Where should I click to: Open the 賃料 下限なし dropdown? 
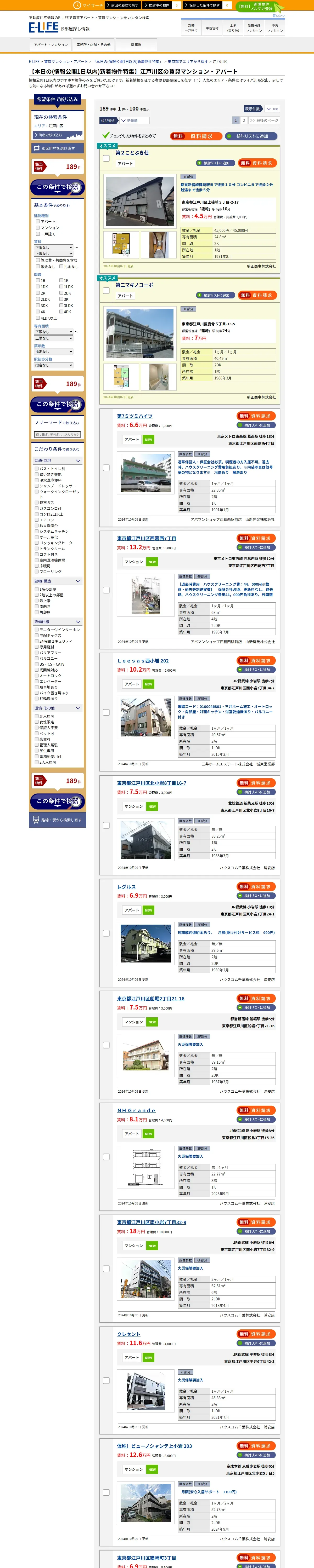pyautogui.click(x=54, y=248)
